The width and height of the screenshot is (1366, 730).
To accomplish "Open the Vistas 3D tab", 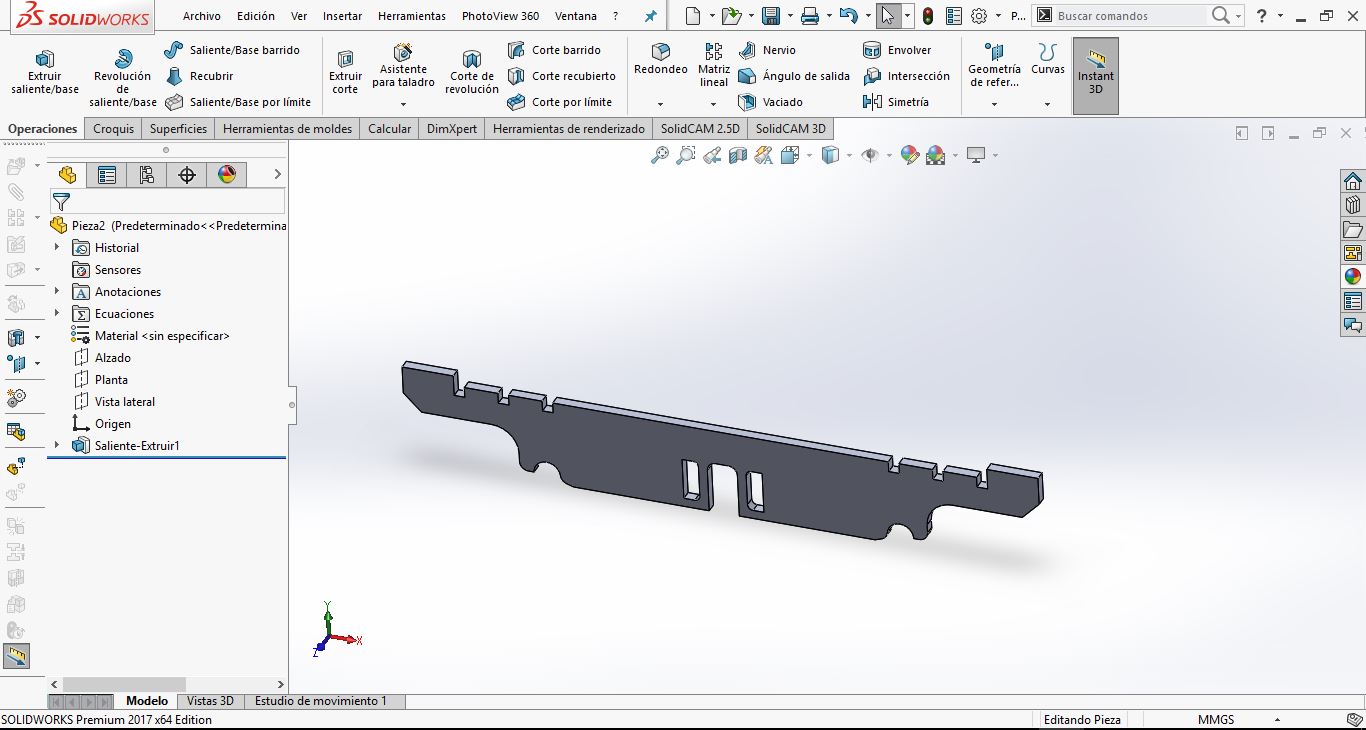I will pos(210,701).
